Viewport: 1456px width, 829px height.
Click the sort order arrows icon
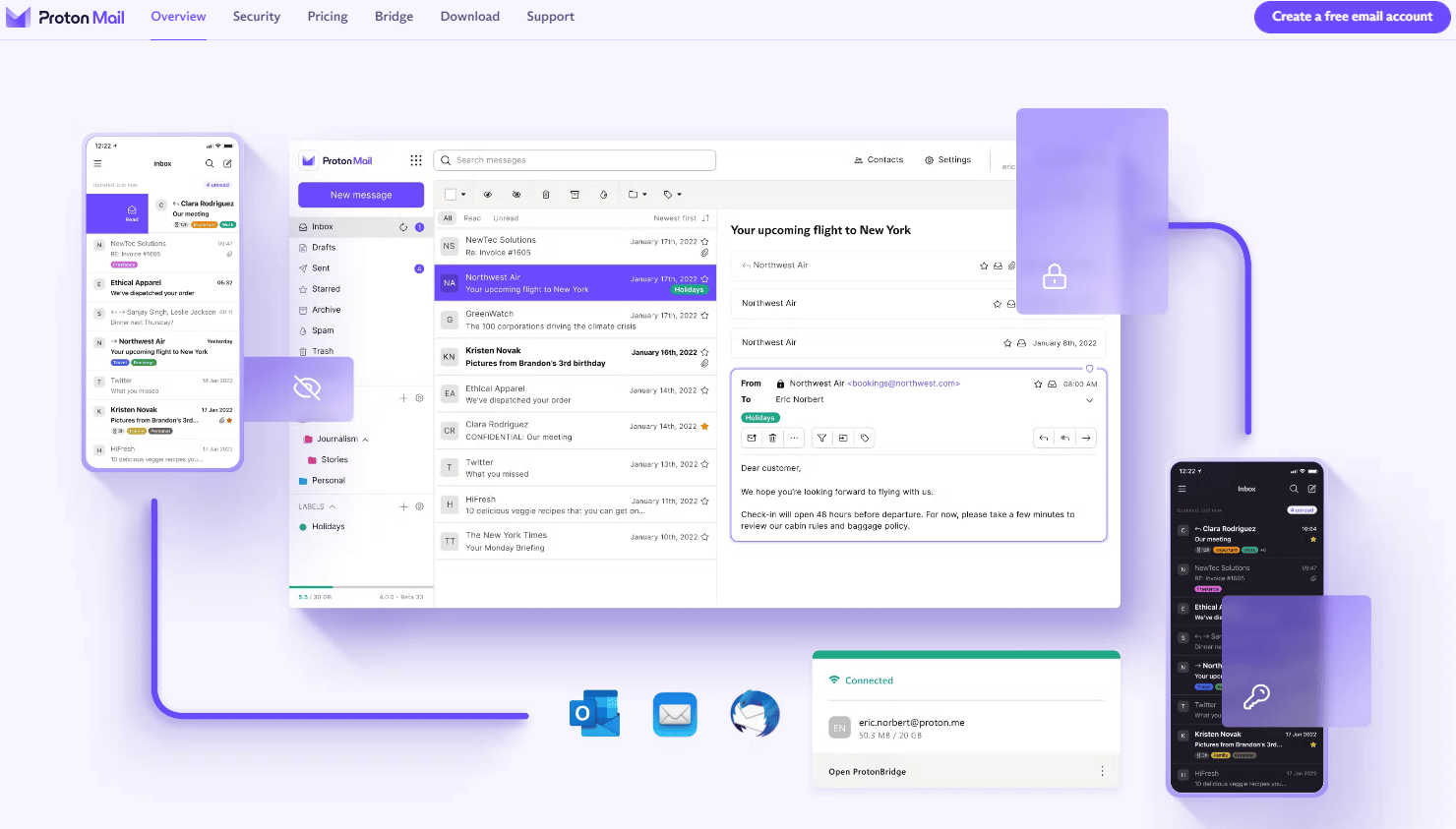(705, 218)
